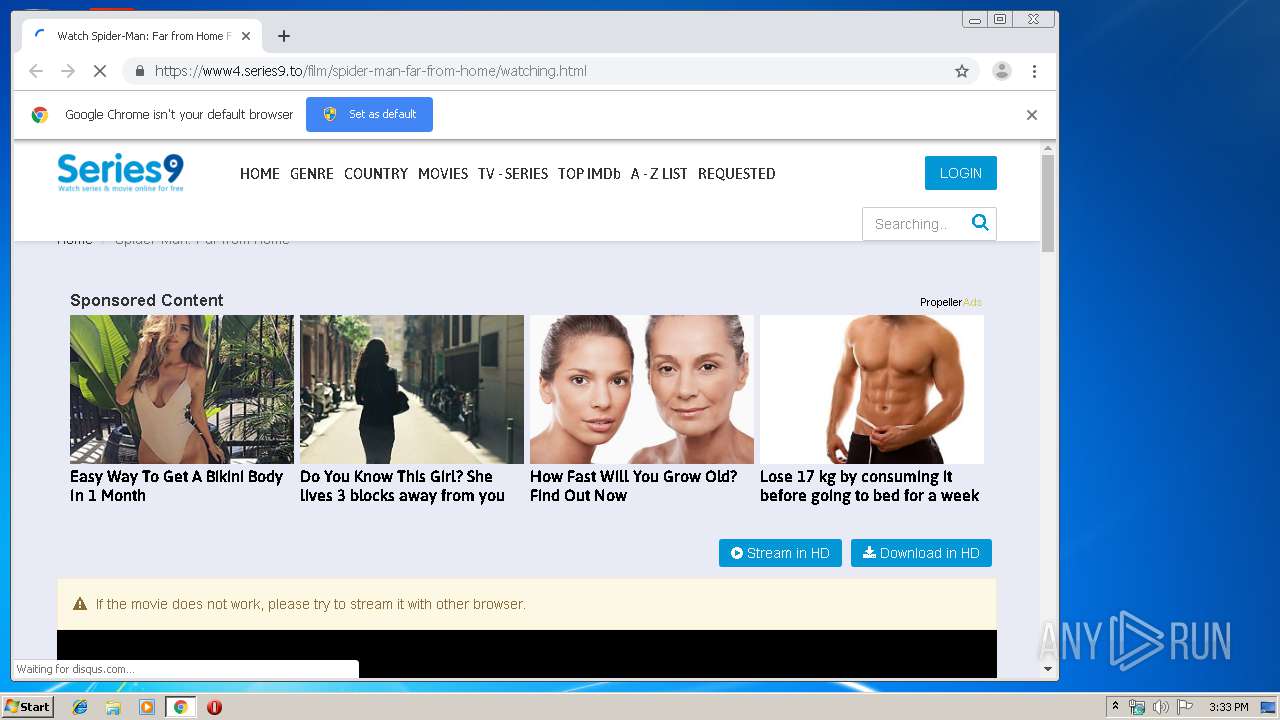Launch Internet Explorer from taskbar
Image resolution: width=1280 pixels, height=720 pixels.
tap(80, 707)
